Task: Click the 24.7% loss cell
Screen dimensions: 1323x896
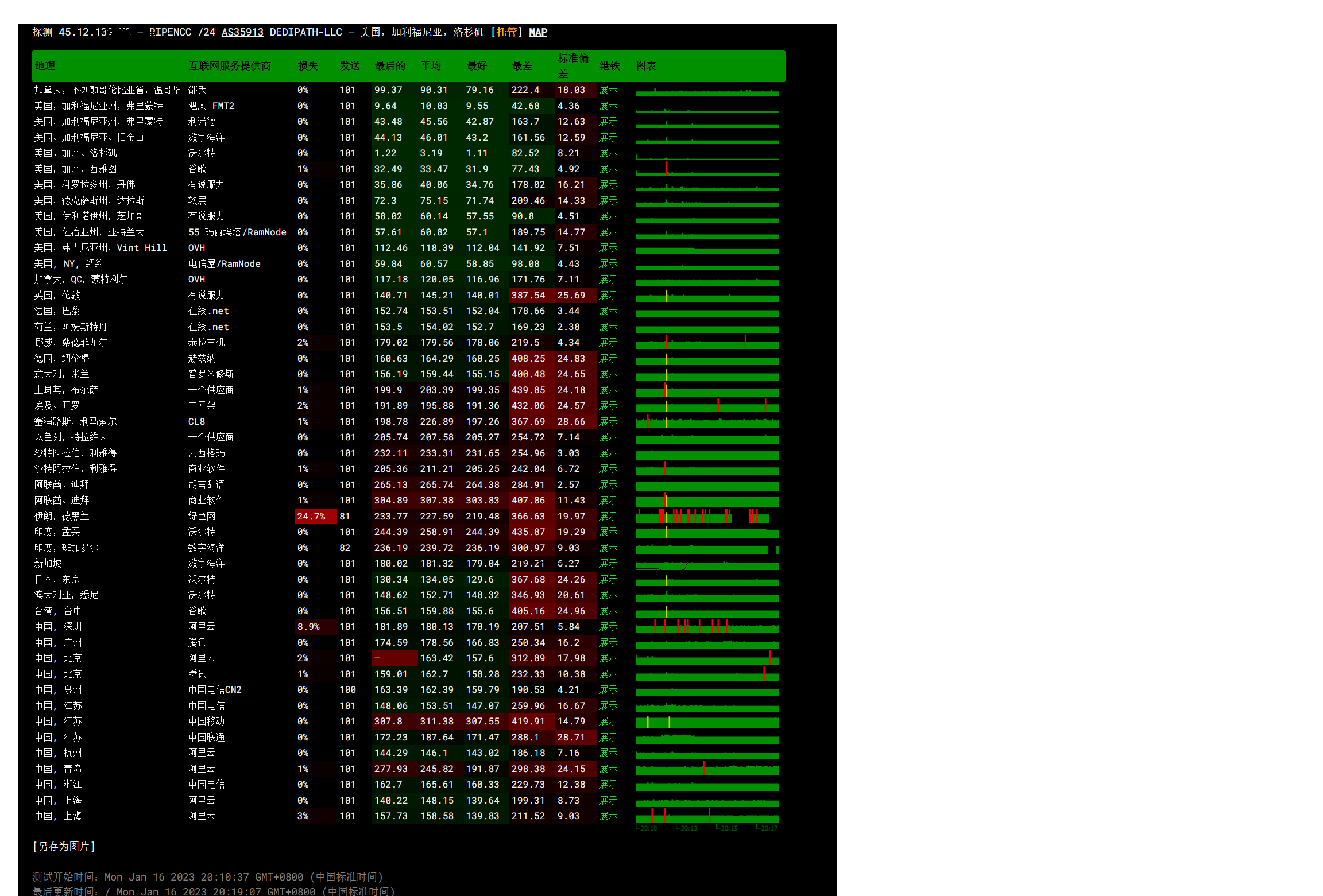Action: coord(311,516)
